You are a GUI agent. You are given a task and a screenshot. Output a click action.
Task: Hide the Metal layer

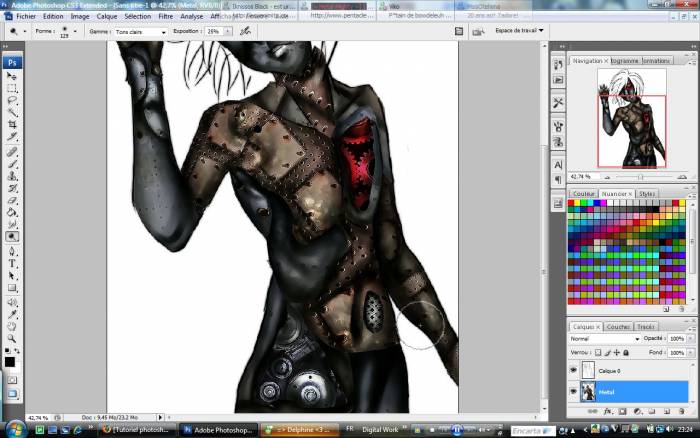[x=574, y=392]
